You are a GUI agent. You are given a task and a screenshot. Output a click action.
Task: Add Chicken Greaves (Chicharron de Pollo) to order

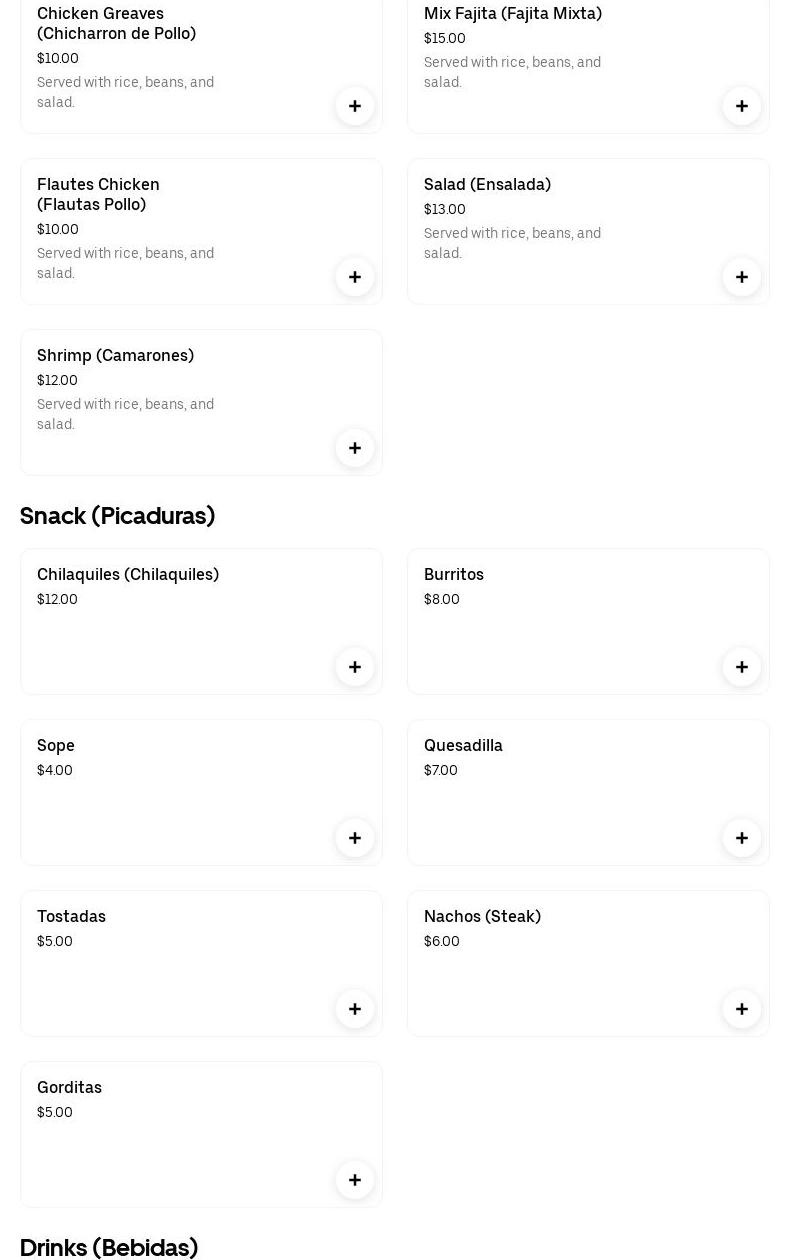[355, 106]
